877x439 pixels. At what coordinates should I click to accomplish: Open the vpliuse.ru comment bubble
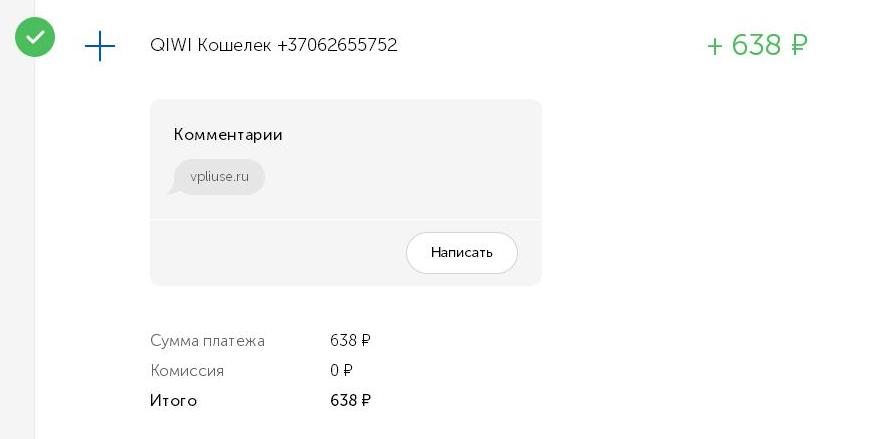pyautogui.click(x=219, y=177)
